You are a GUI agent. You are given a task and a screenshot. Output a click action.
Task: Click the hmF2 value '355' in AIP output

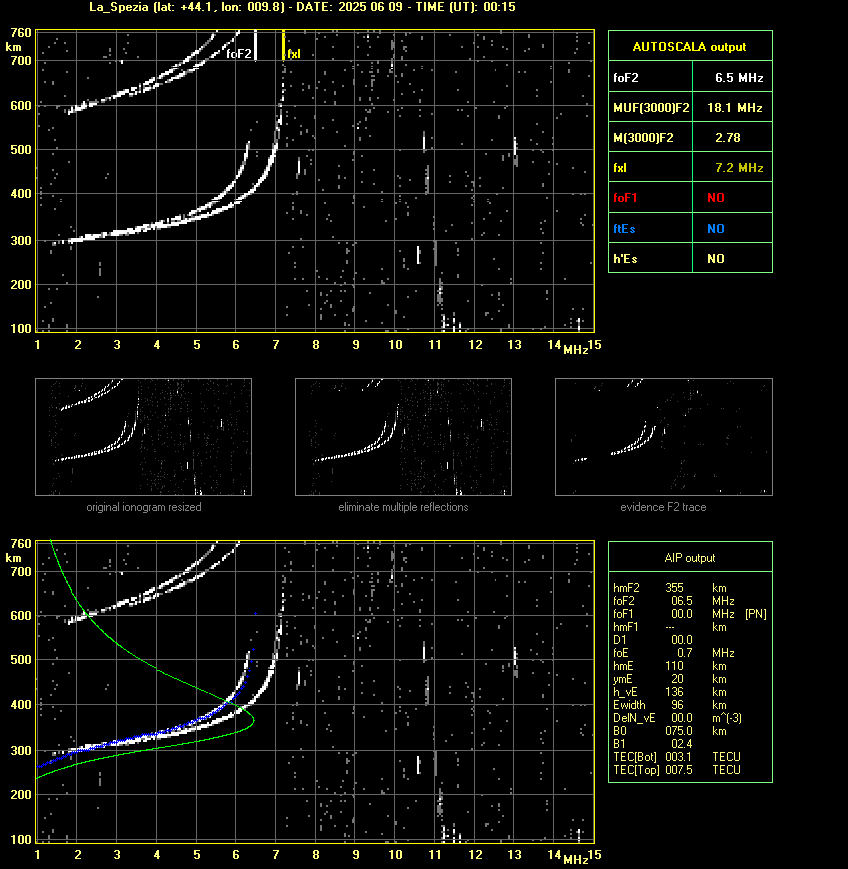click(x=674, y=588)
